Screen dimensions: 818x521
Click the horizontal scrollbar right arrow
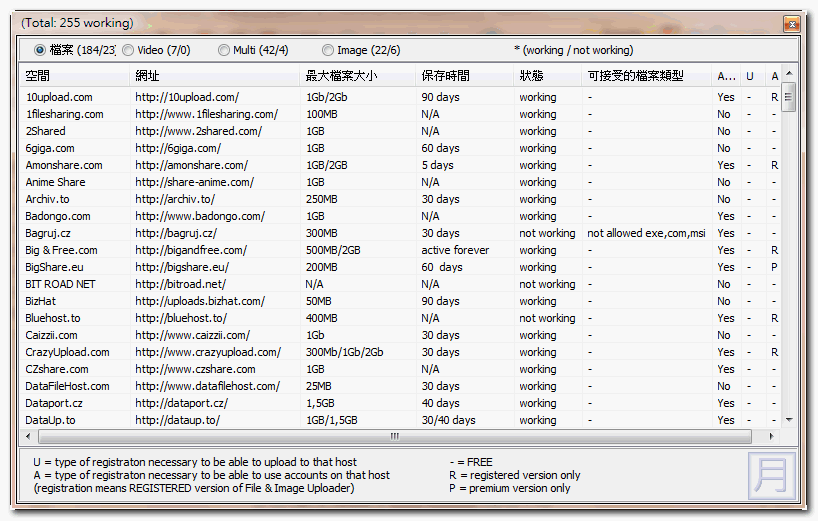coord(772,436)
